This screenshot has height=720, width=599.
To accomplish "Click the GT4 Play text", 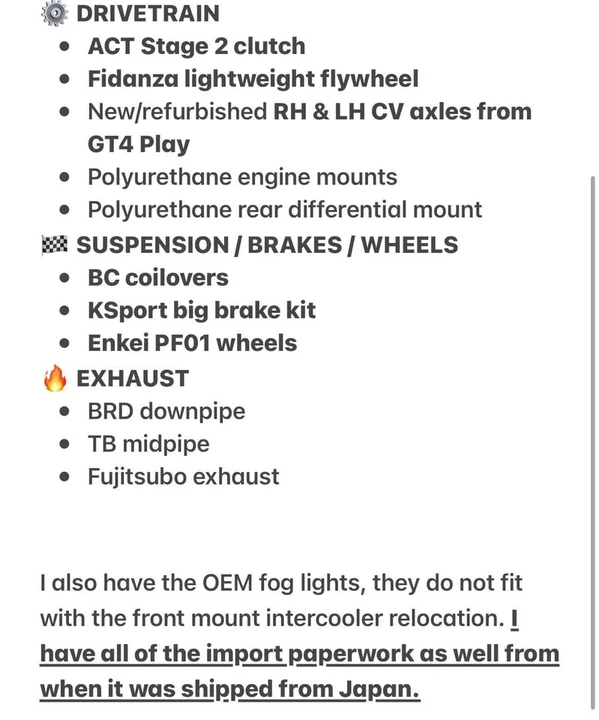I will (x=139, y=145).
